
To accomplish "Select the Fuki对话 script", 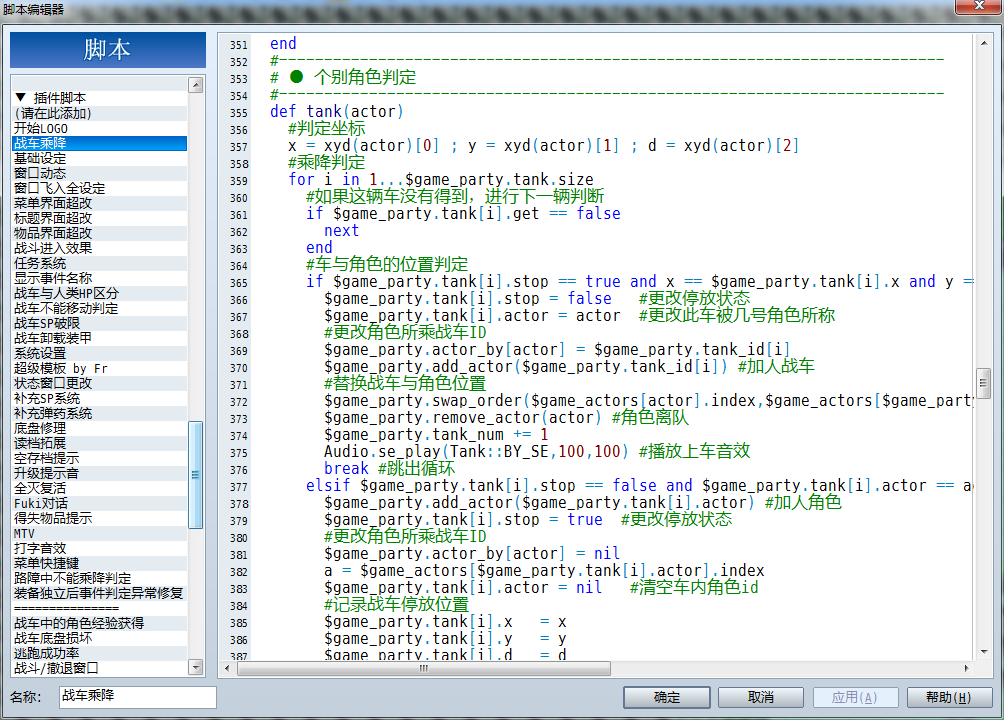I will [x=99, y=503].
